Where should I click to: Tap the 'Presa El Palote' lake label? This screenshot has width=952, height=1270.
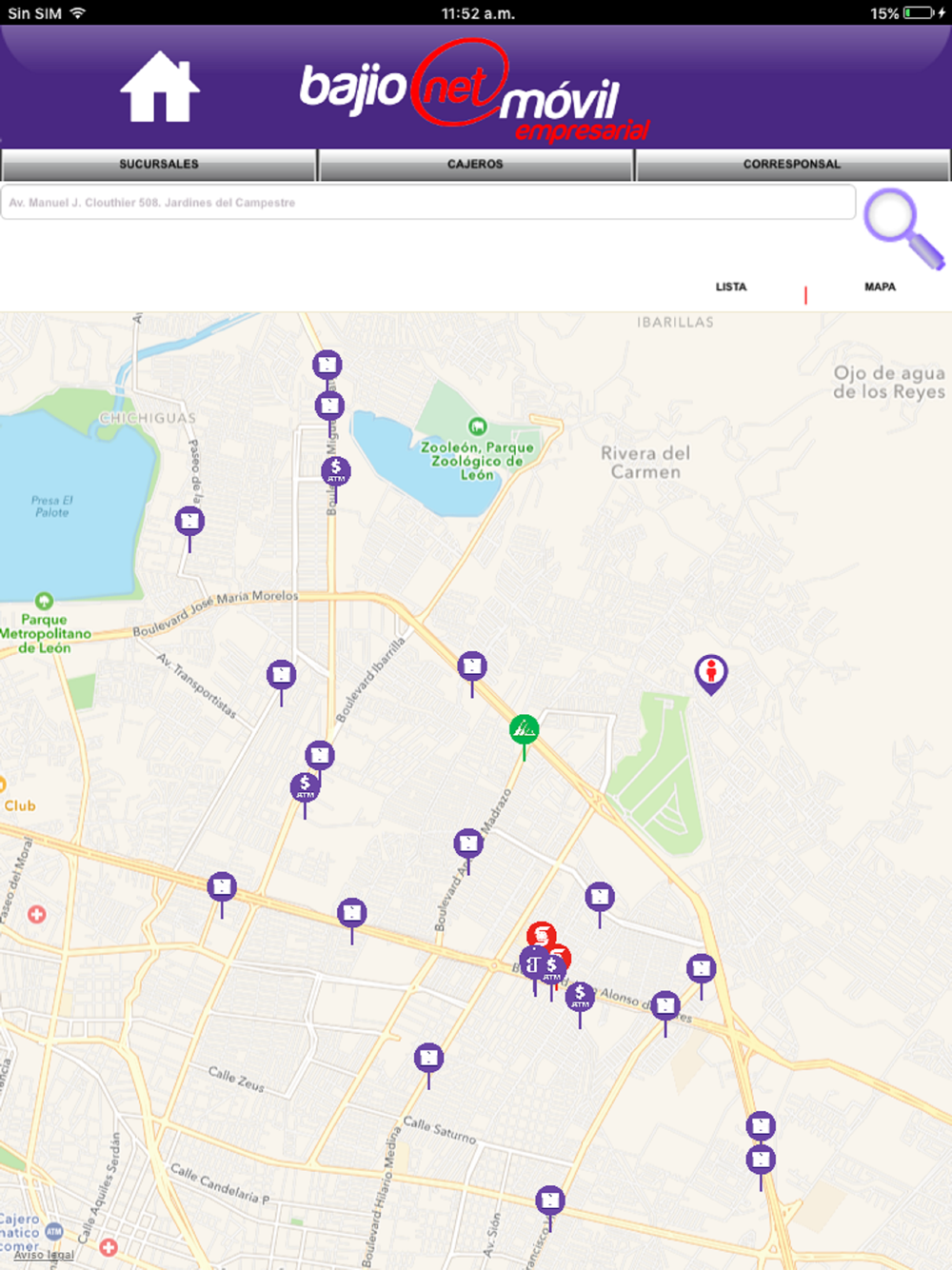click(x=52, y=506)
